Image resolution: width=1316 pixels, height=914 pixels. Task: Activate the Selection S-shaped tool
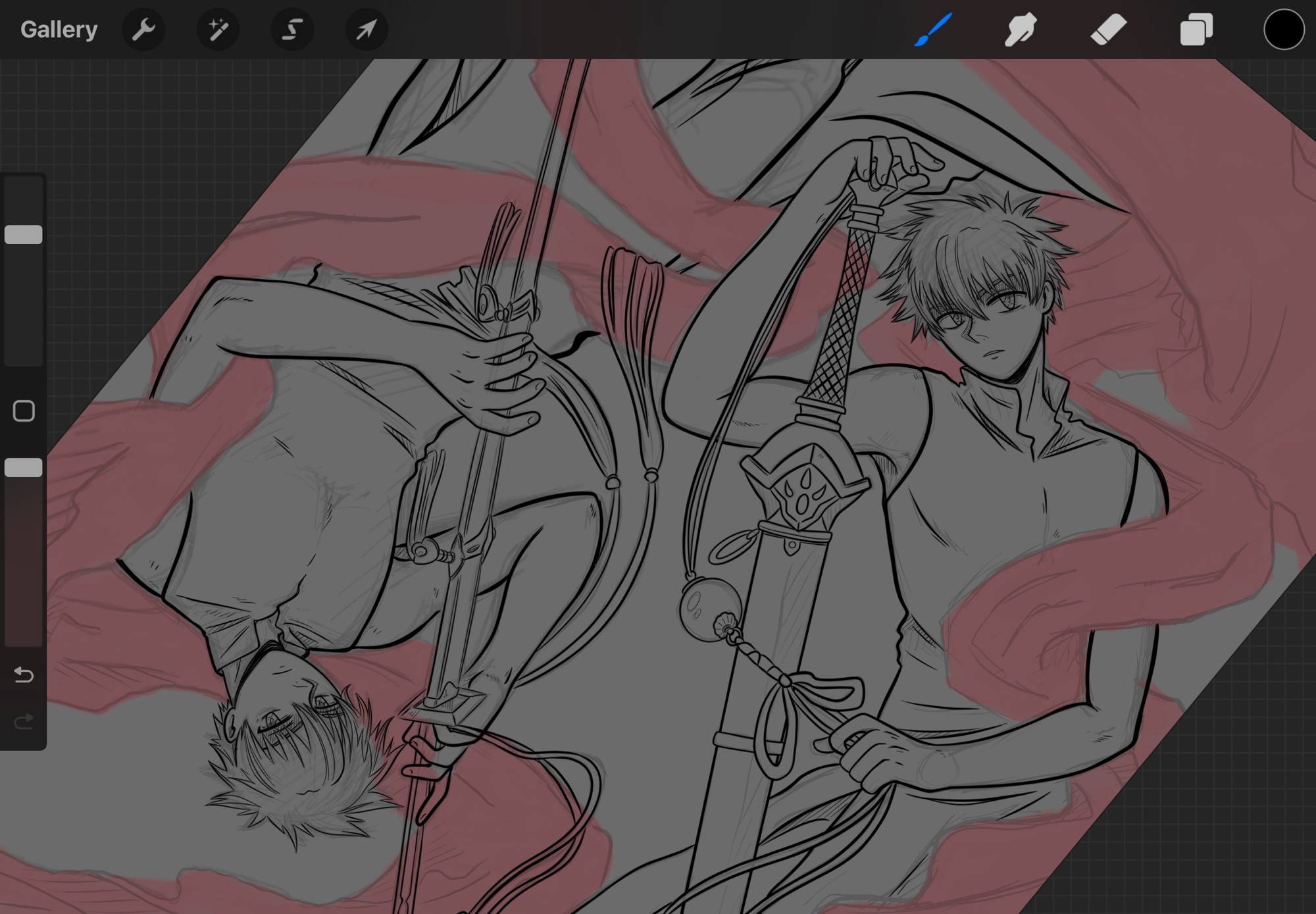292,30
